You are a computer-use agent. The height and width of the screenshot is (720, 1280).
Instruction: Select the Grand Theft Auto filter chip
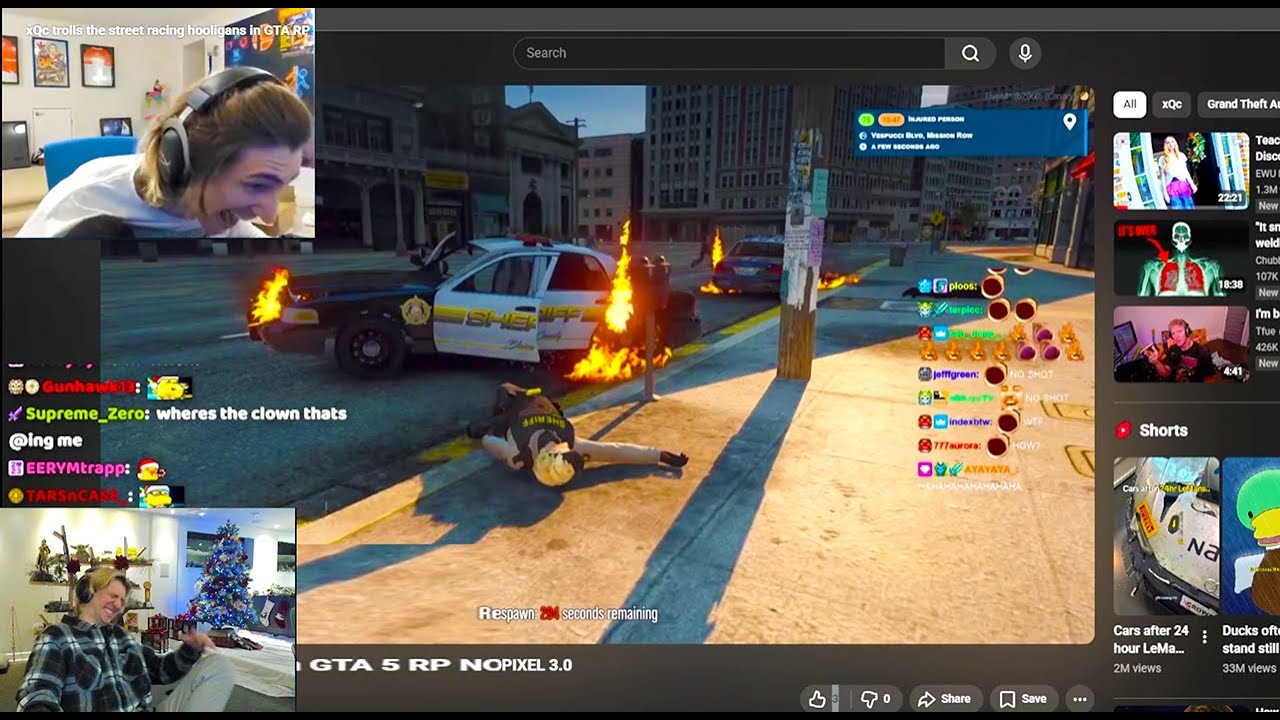1239,104
